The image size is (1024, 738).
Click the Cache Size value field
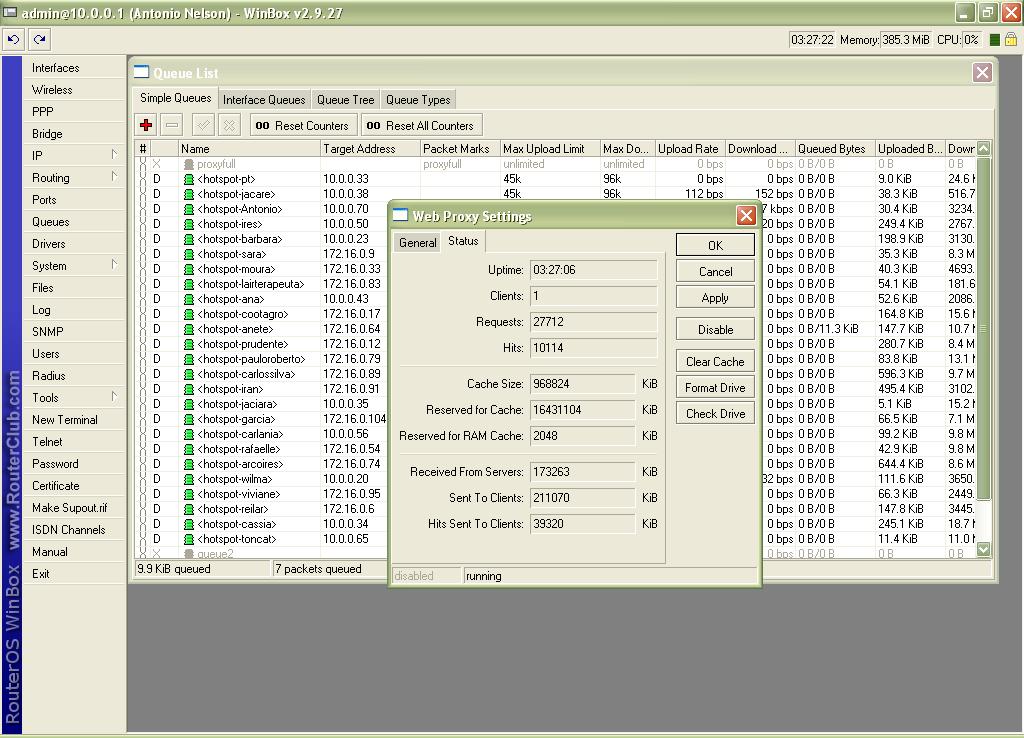pos(582,384)
